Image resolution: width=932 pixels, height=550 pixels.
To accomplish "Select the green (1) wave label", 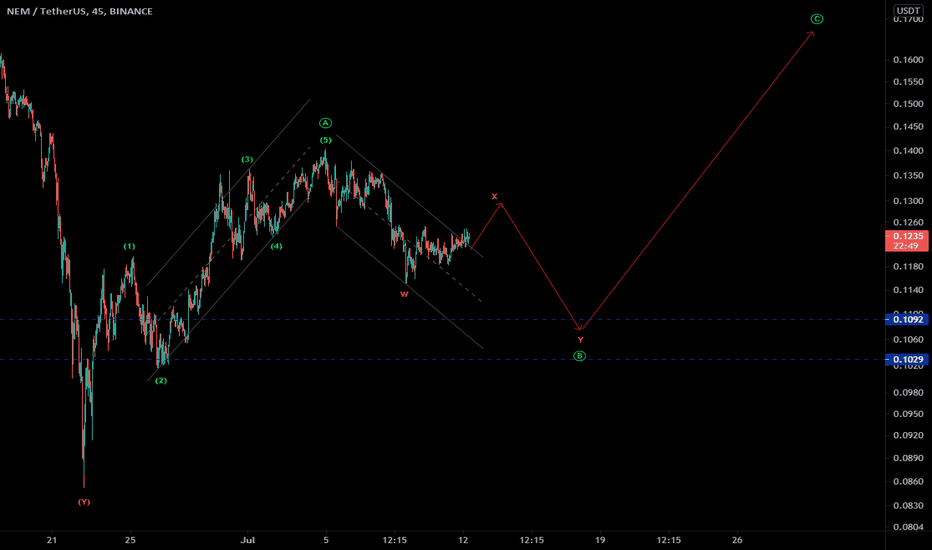I will [129, 246].
